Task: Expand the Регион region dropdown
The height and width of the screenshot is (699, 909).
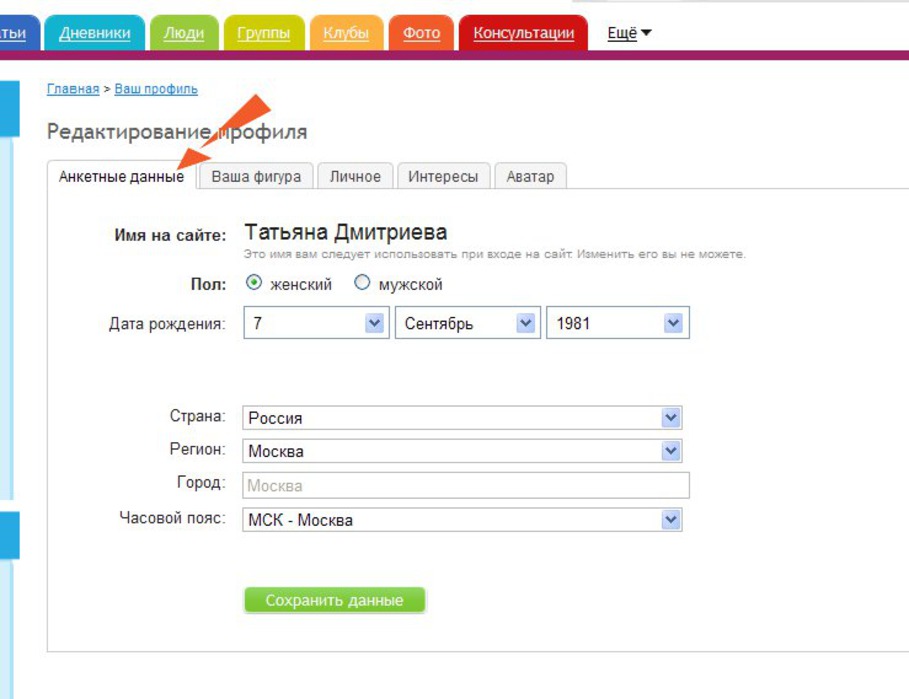Action: [671, 451]
